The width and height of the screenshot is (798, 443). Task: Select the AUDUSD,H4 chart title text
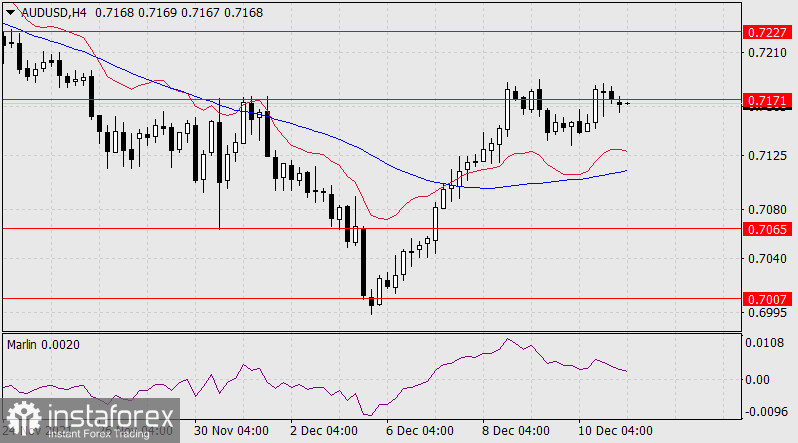[x=53, y=13]
